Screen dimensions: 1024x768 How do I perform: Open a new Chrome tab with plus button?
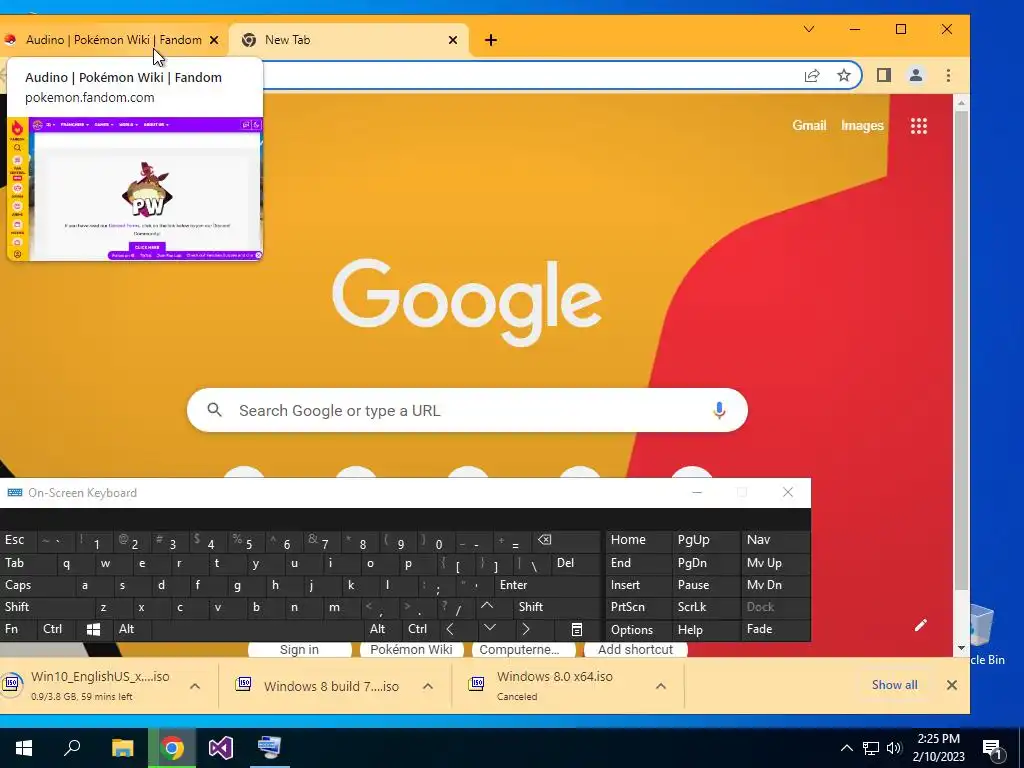point(490,40)
